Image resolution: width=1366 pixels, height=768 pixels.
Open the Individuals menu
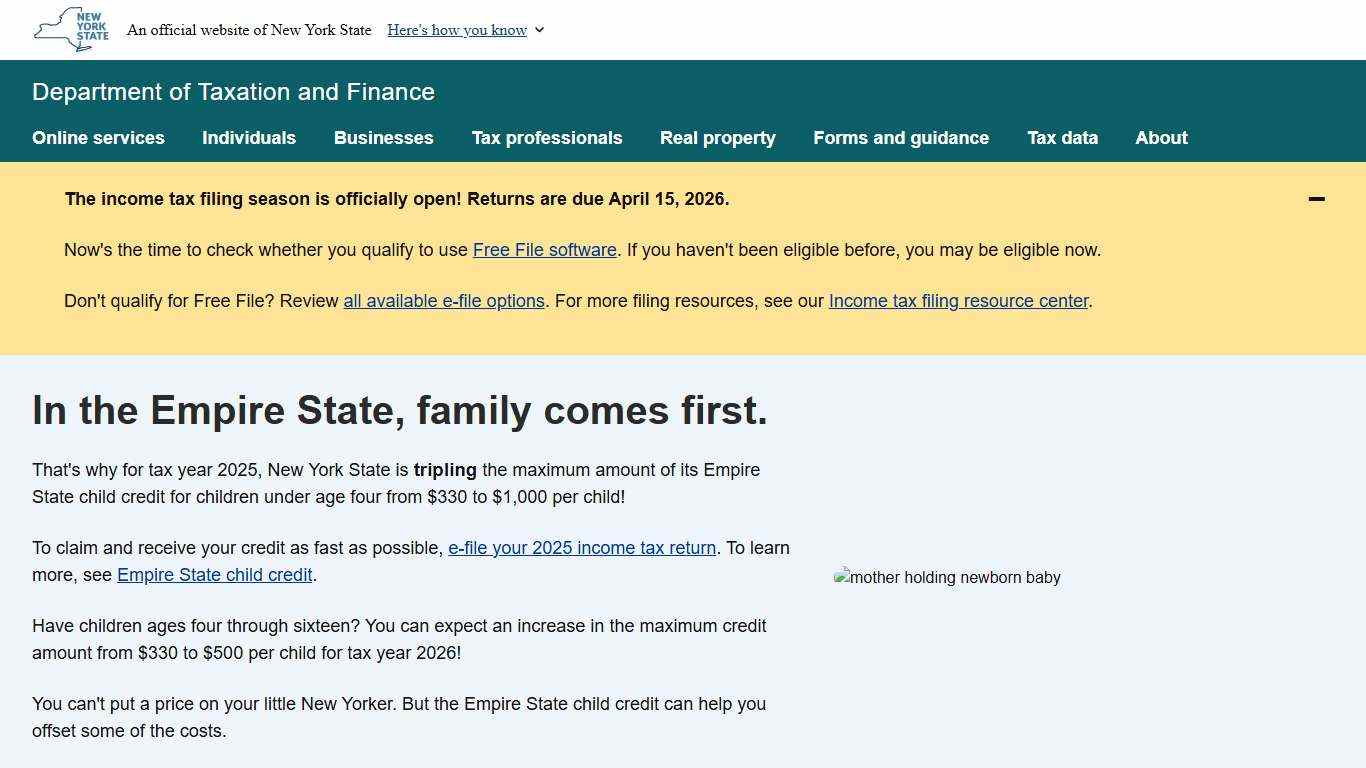(x=249, y=138)
